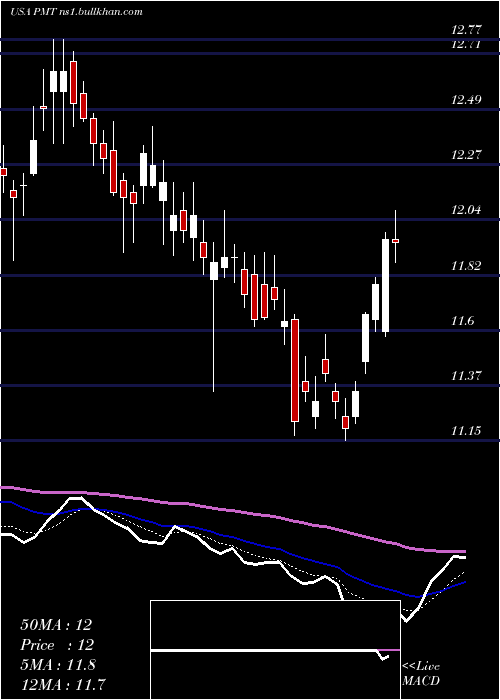
Task: Click the last small red candlestick near 12.04
Action: coord(396,241)
